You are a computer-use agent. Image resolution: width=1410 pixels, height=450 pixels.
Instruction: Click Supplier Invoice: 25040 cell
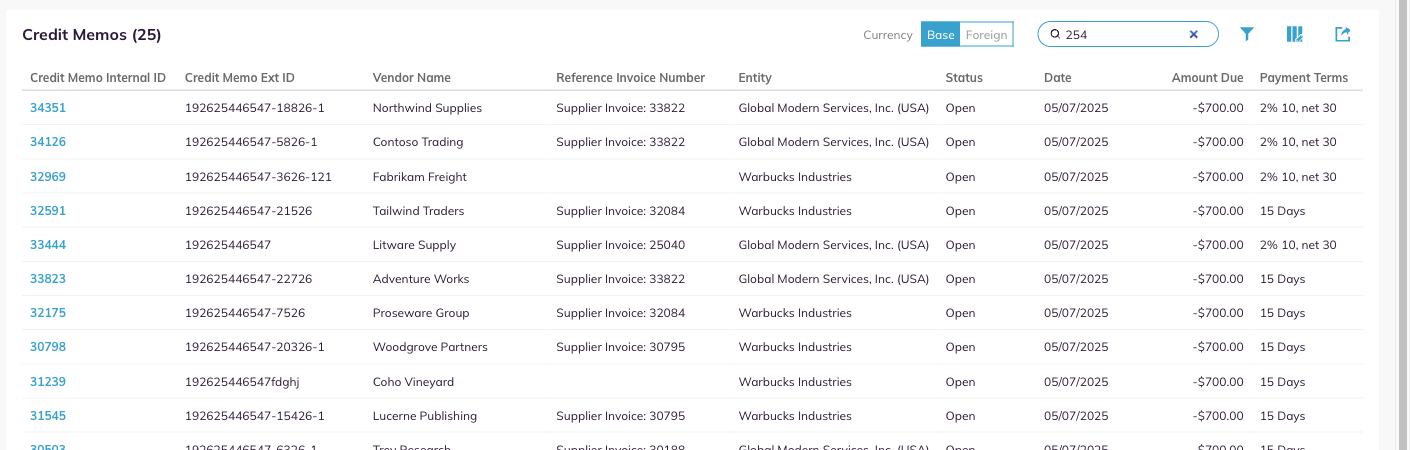click(621, 245)
